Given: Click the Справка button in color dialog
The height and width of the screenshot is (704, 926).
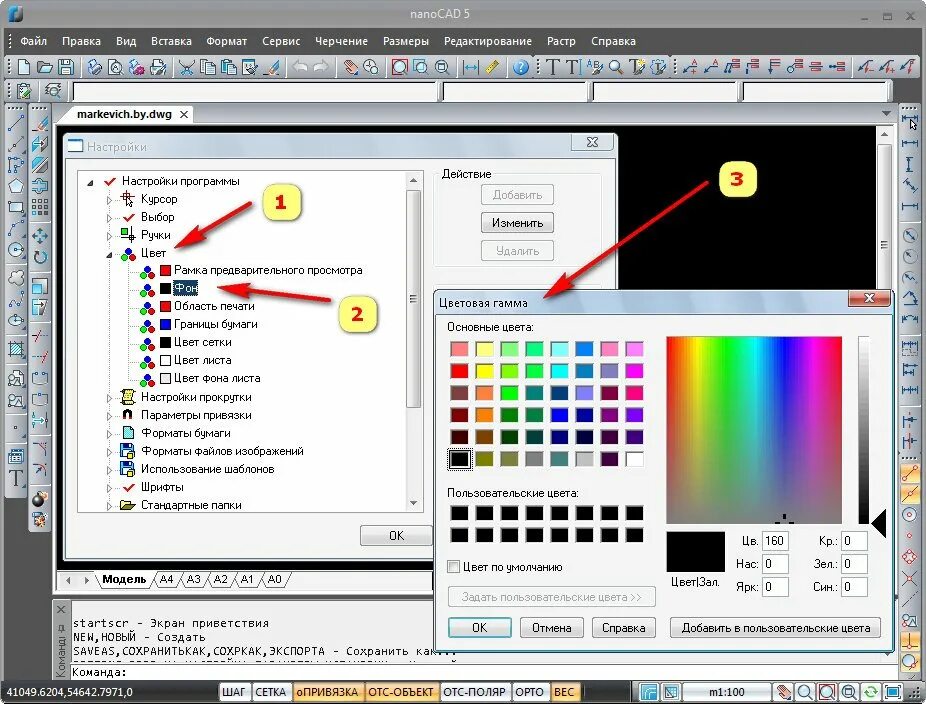Looking at the screenshot, I should [x=624, y=627].
